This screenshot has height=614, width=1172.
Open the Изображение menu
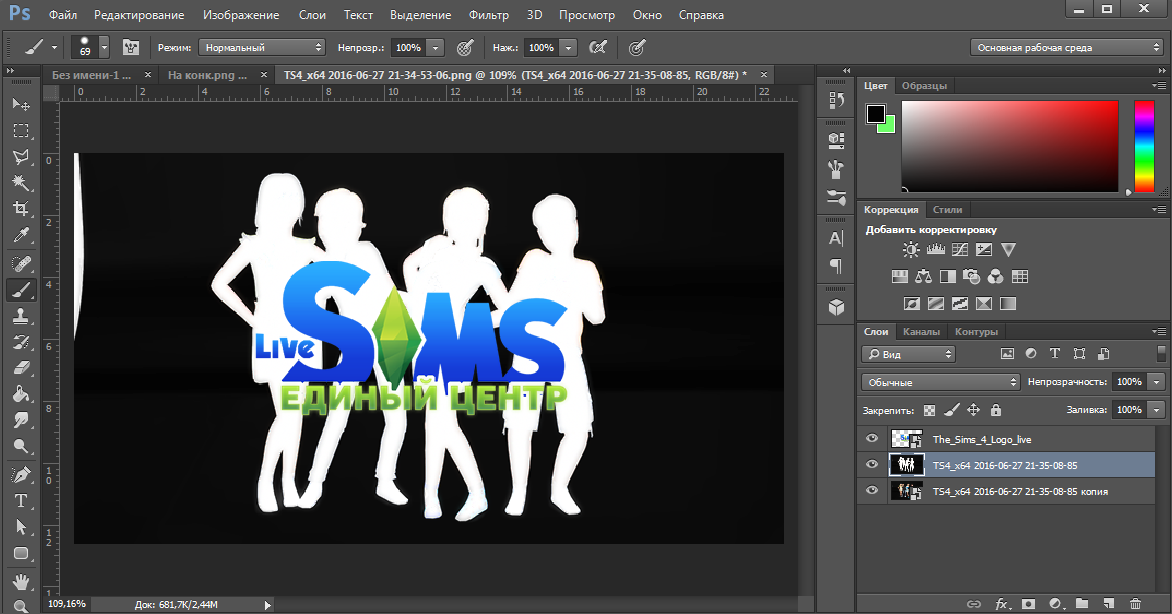[x=241, y=15]
